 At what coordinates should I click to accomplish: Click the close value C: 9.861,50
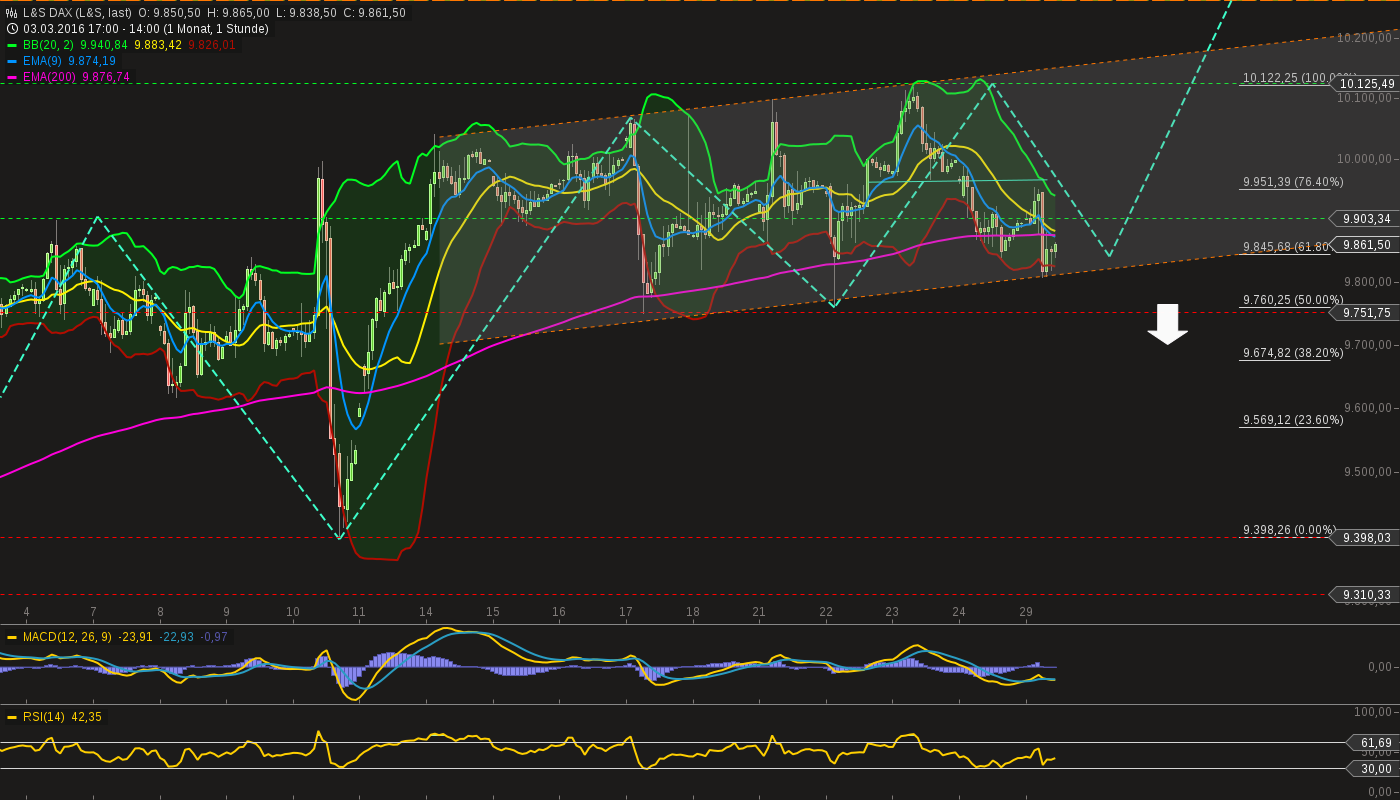pos(375,13)
